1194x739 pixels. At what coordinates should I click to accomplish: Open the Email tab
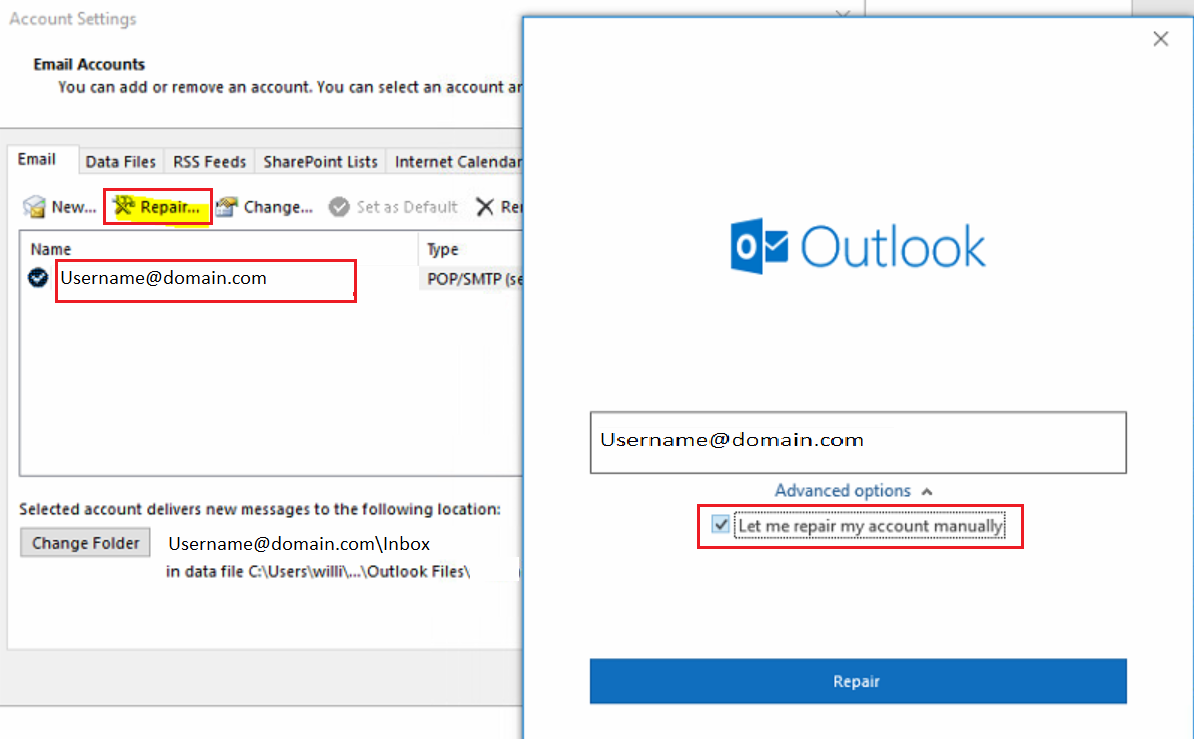tap(37, 159)
